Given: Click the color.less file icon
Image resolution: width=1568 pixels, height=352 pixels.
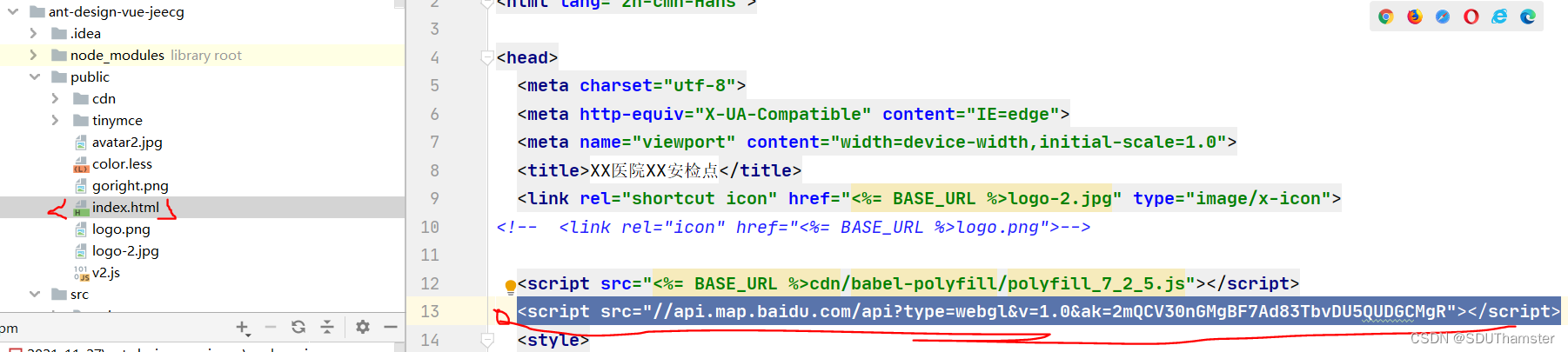Looking at the screenshot, I should [x=81, y=164].
